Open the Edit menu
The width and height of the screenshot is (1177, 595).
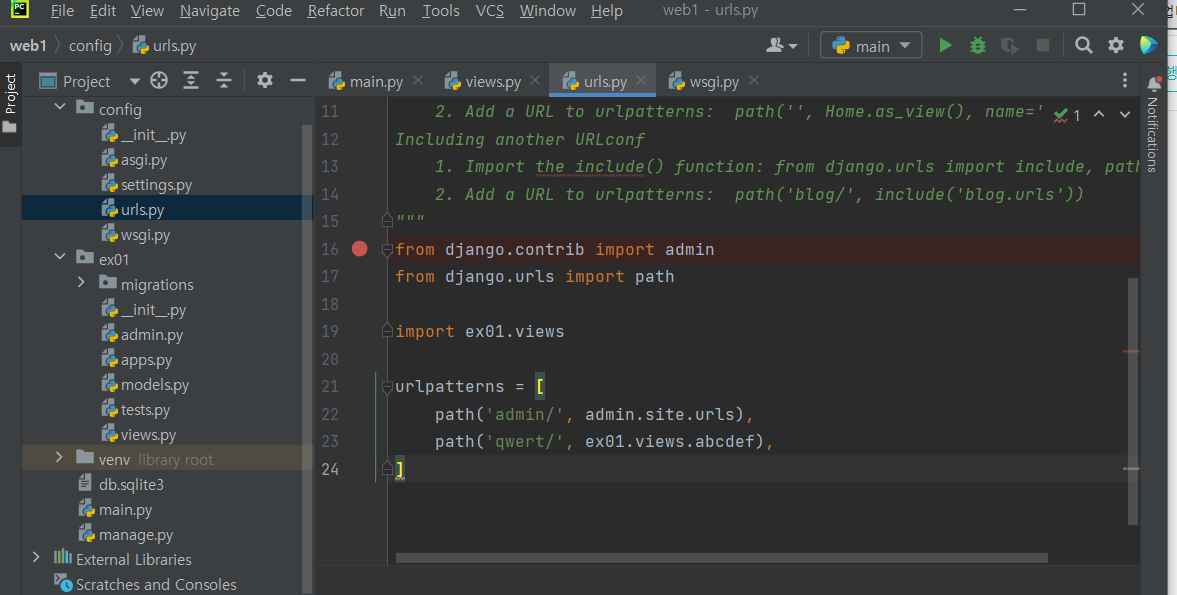pyautogui.click(x=103, y=11)
